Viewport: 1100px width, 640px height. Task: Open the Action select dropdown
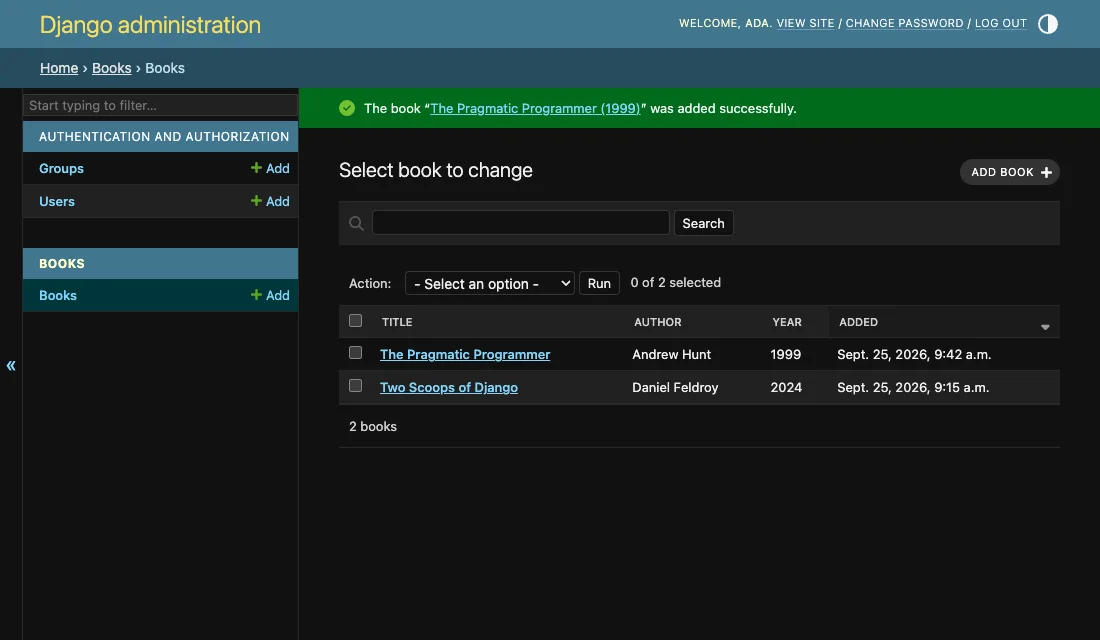pyautogui.click(x=490, y=284)
